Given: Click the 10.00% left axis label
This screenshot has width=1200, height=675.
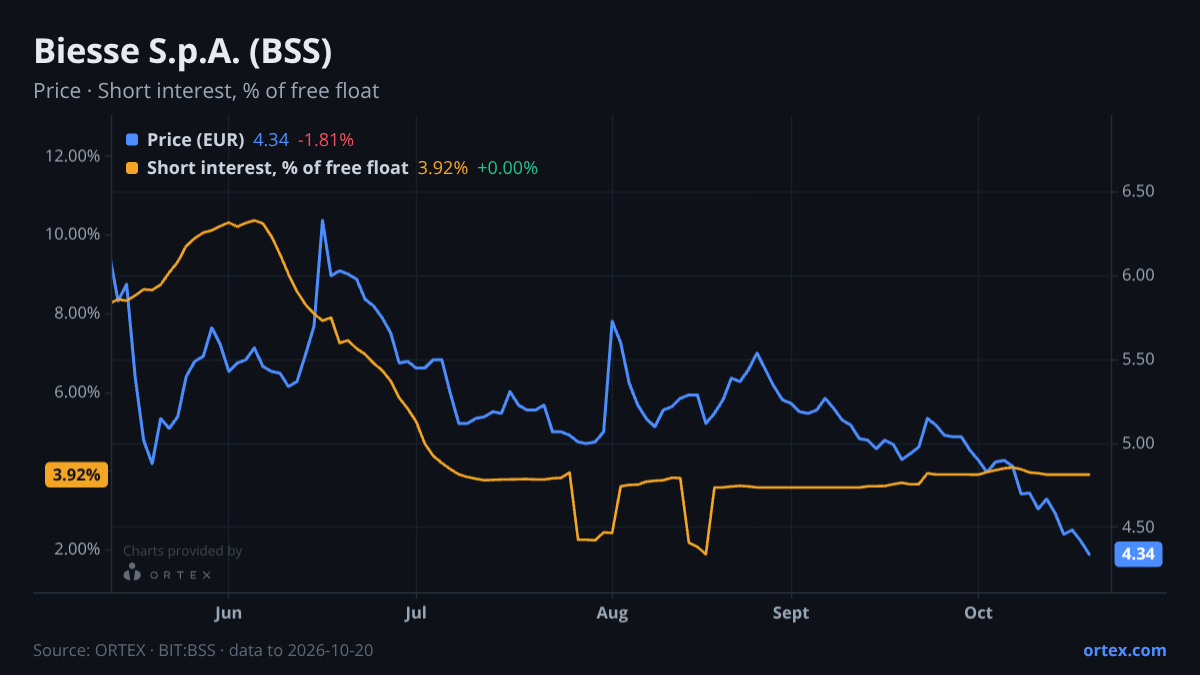Looking at the screenshot, I should point(73,234).
